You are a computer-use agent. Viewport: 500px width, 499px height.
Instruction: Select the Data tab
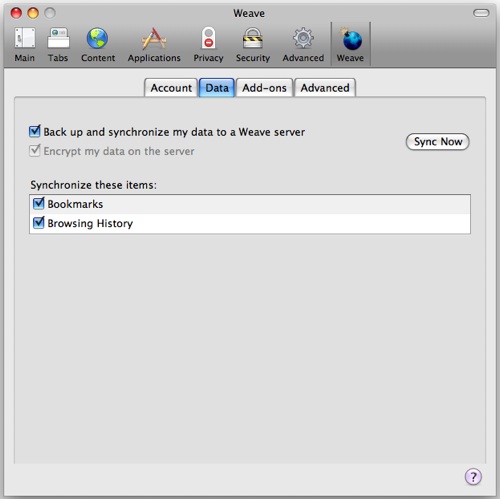217,88
